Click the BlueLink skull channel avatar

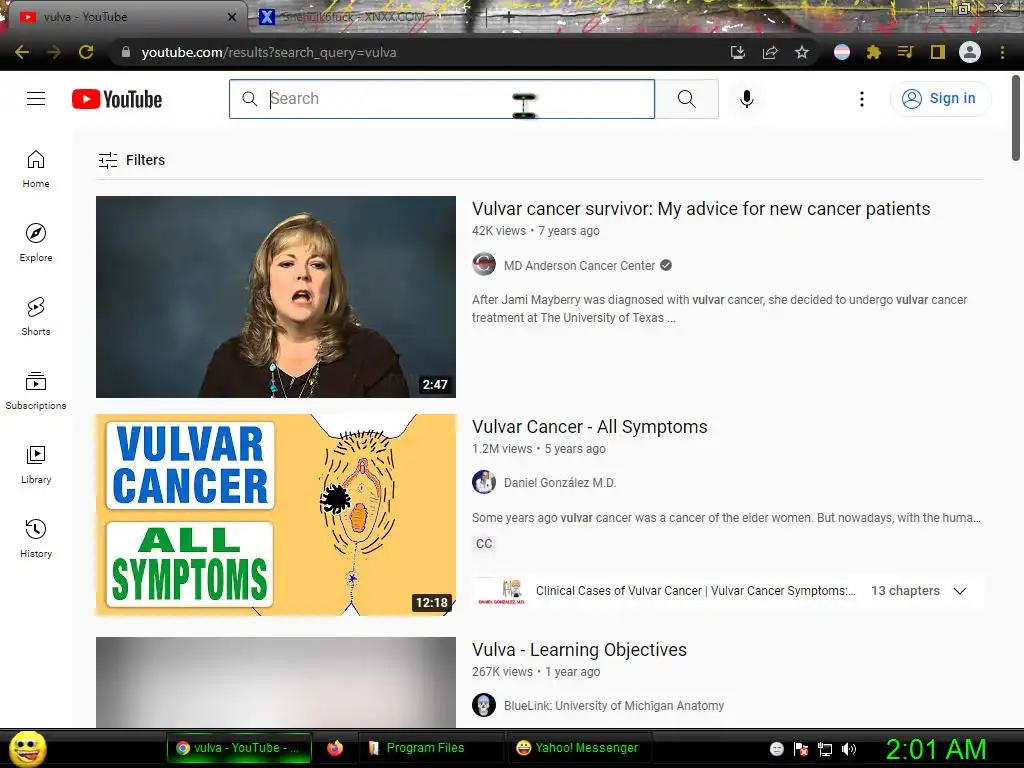pyautogui.click(x=484, y=705)
